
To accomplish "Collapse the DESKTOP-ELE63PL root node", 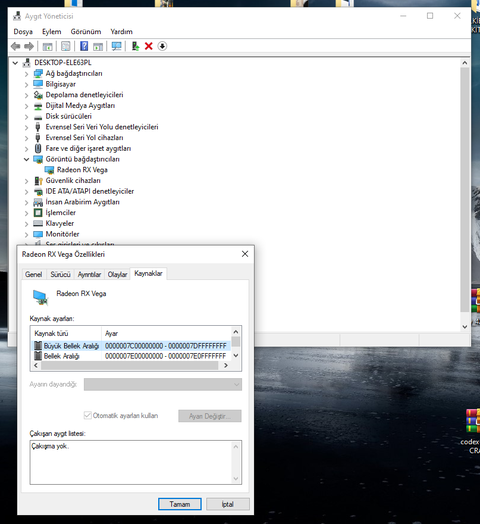I will coord(15,63).
